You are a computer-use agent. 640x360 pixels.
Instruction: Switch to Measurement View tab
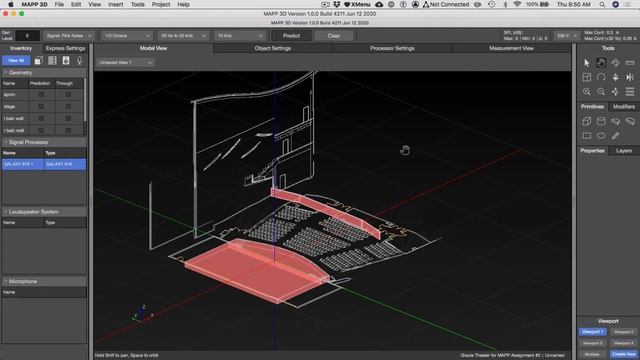[x=511, y=48]
